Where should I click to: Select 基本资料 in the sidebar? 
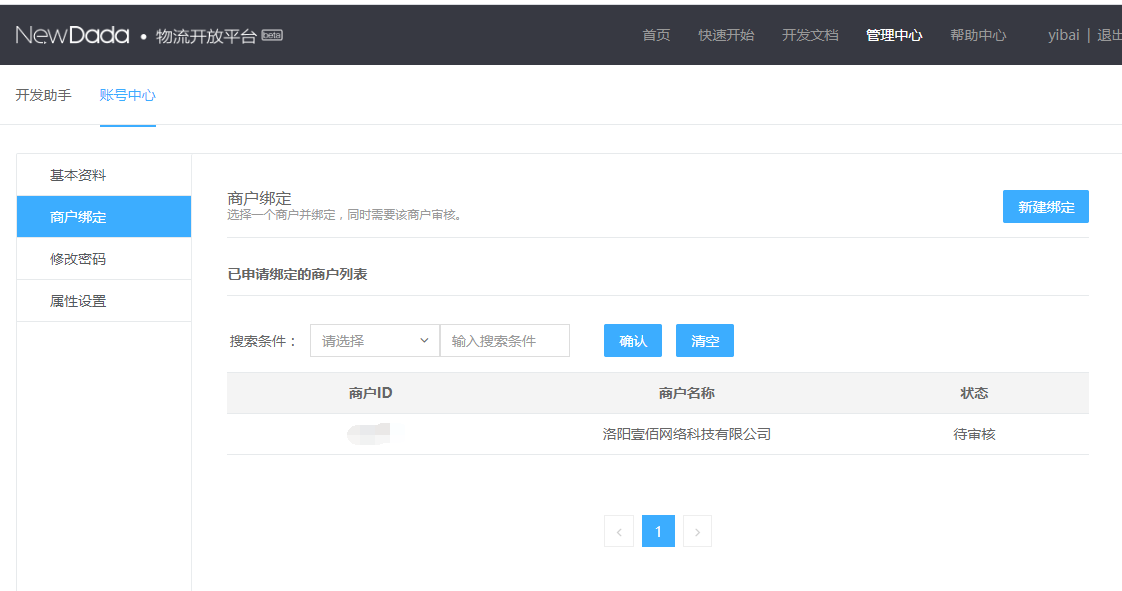[78, 176]
